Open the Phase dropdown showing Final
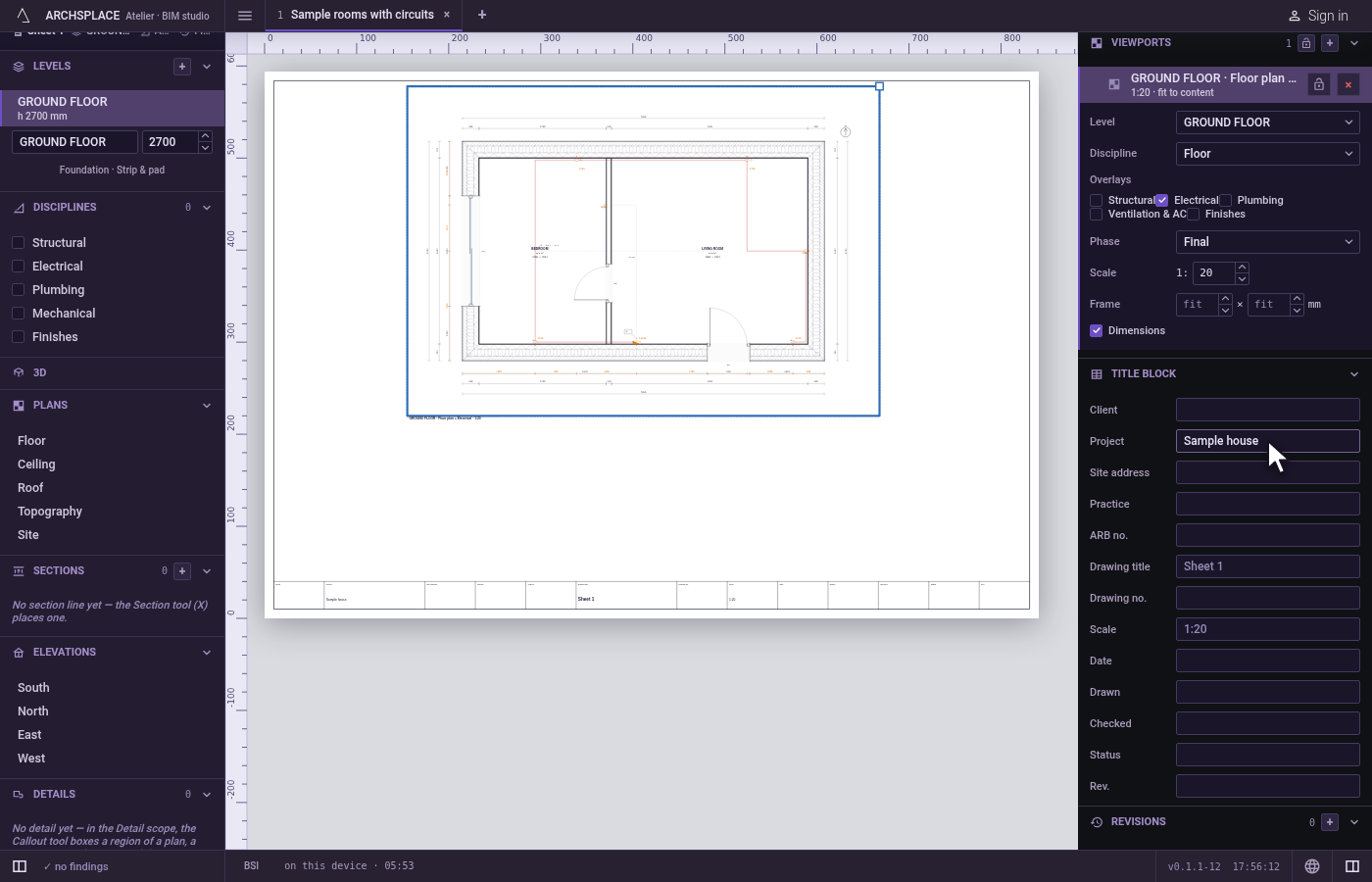Viewport: 1372px width, 882px height. click(x=1268, y=242)
